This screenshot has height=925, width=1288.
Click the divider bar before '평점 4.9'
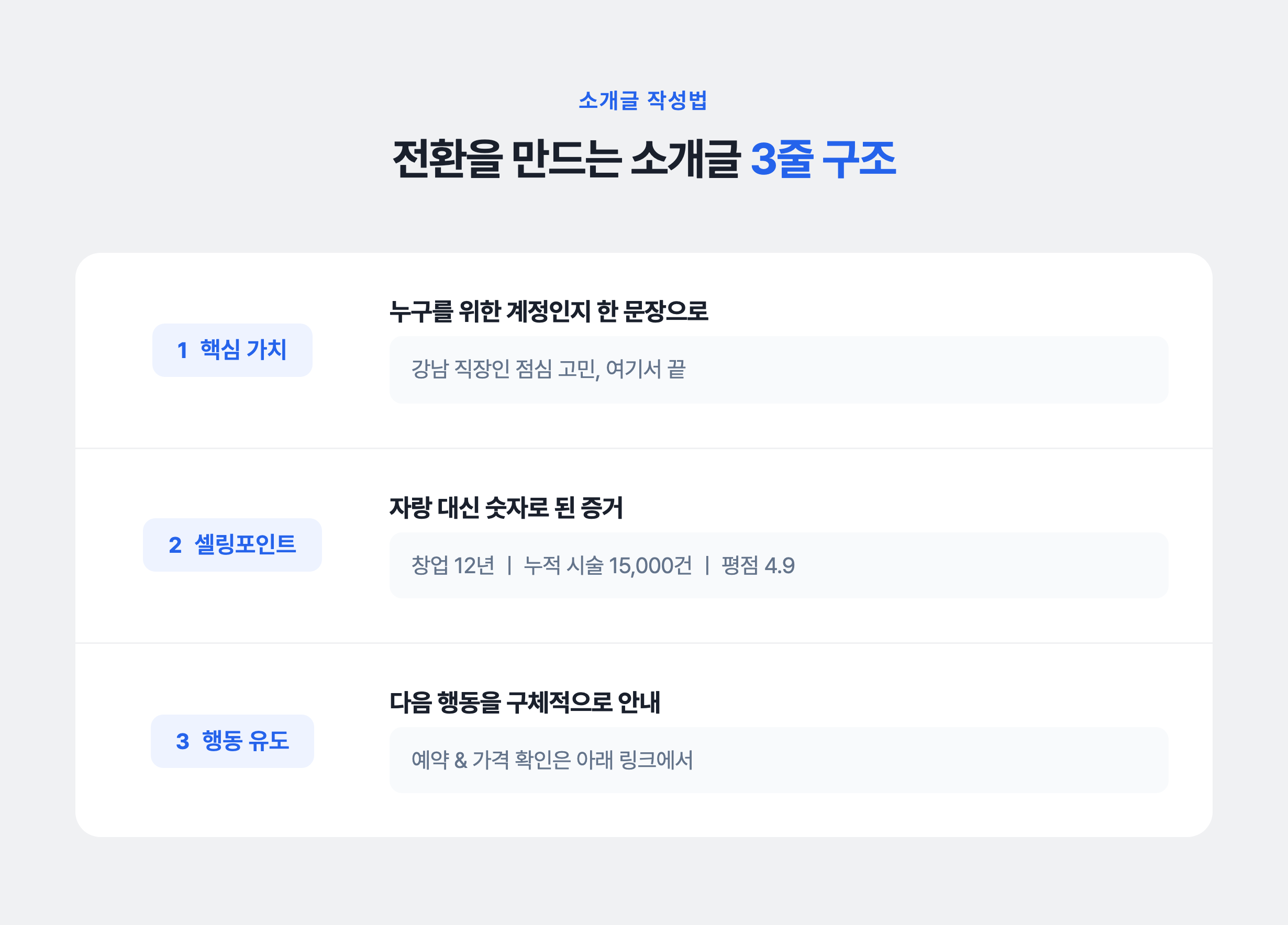click(x=707, y=565)
